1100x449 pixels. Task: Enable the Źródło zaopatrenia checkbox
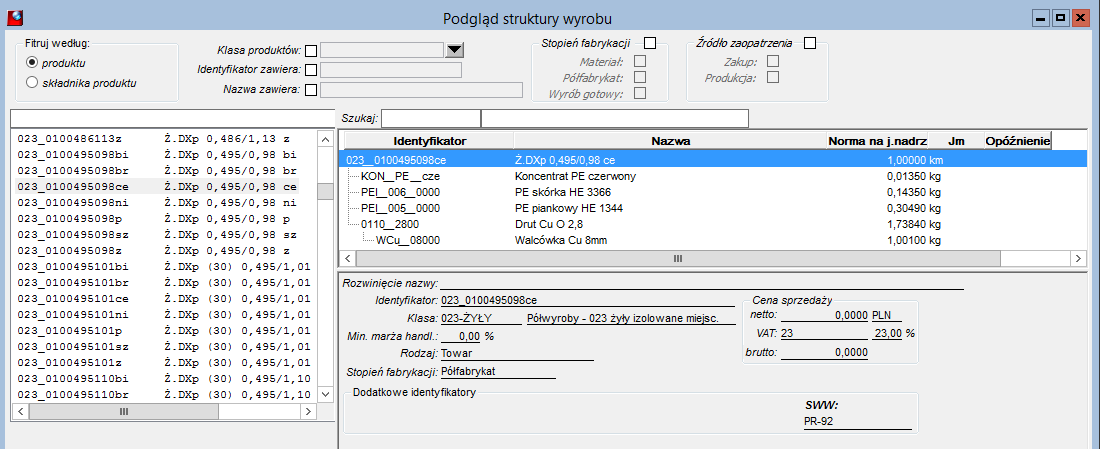(x=810, y=43)
